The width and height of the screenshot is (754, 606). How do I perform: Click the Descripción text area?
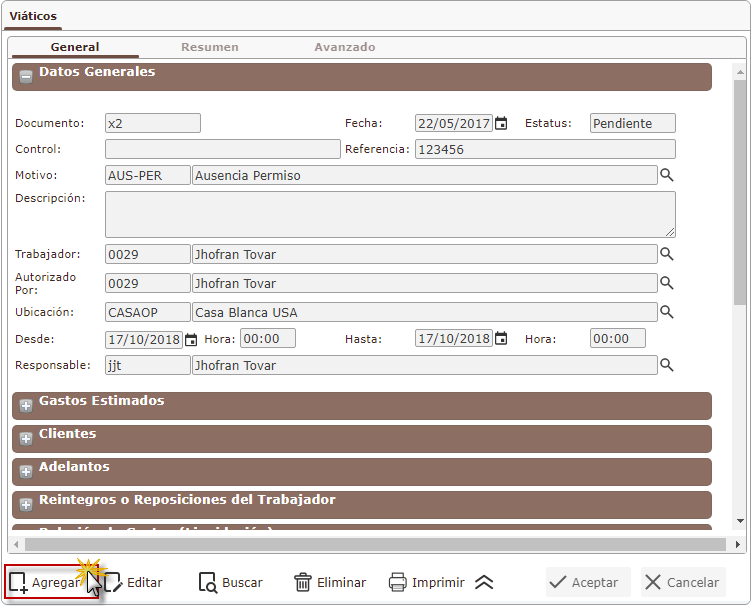click(x=390, y=214)
